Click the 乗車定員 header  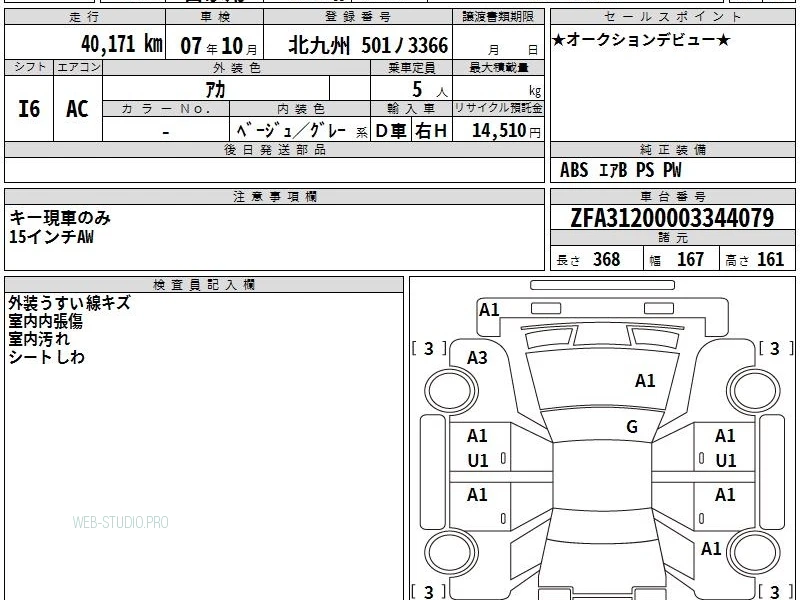tap(411, 68)
